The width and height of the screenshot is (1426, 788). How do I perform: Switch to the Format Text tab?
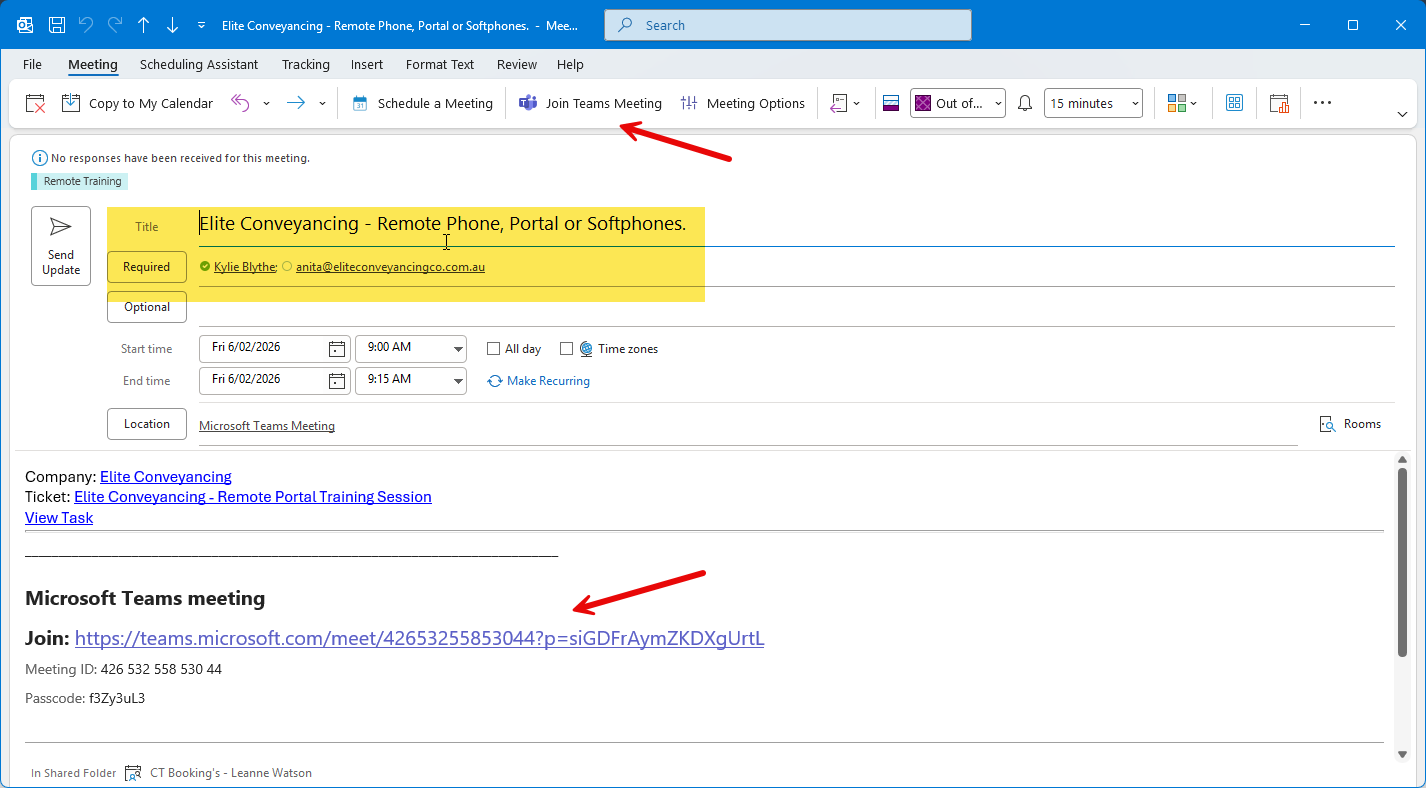(439, 64)
